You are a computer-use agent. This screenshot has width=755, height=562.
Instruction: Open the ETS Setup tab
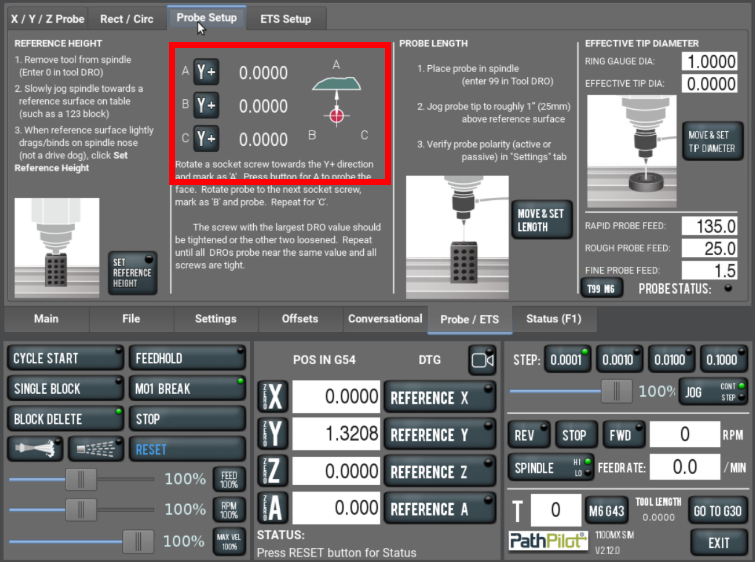[x=285, y=18]
